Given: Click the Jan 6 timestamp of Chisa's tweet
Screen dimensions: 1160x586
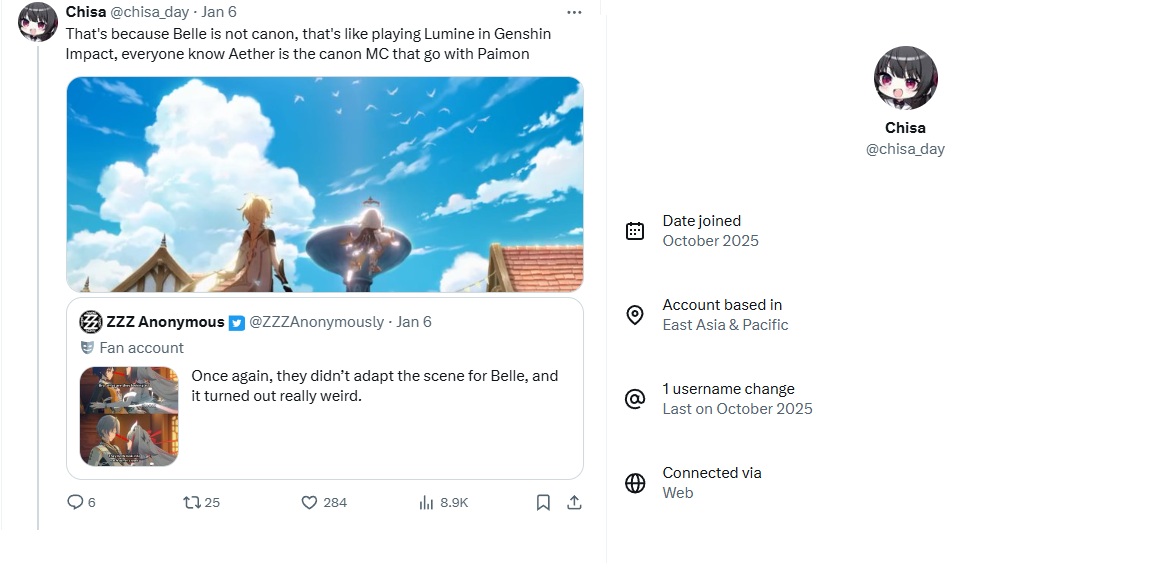Looking at the screenshot, I should tap(219, 12).
